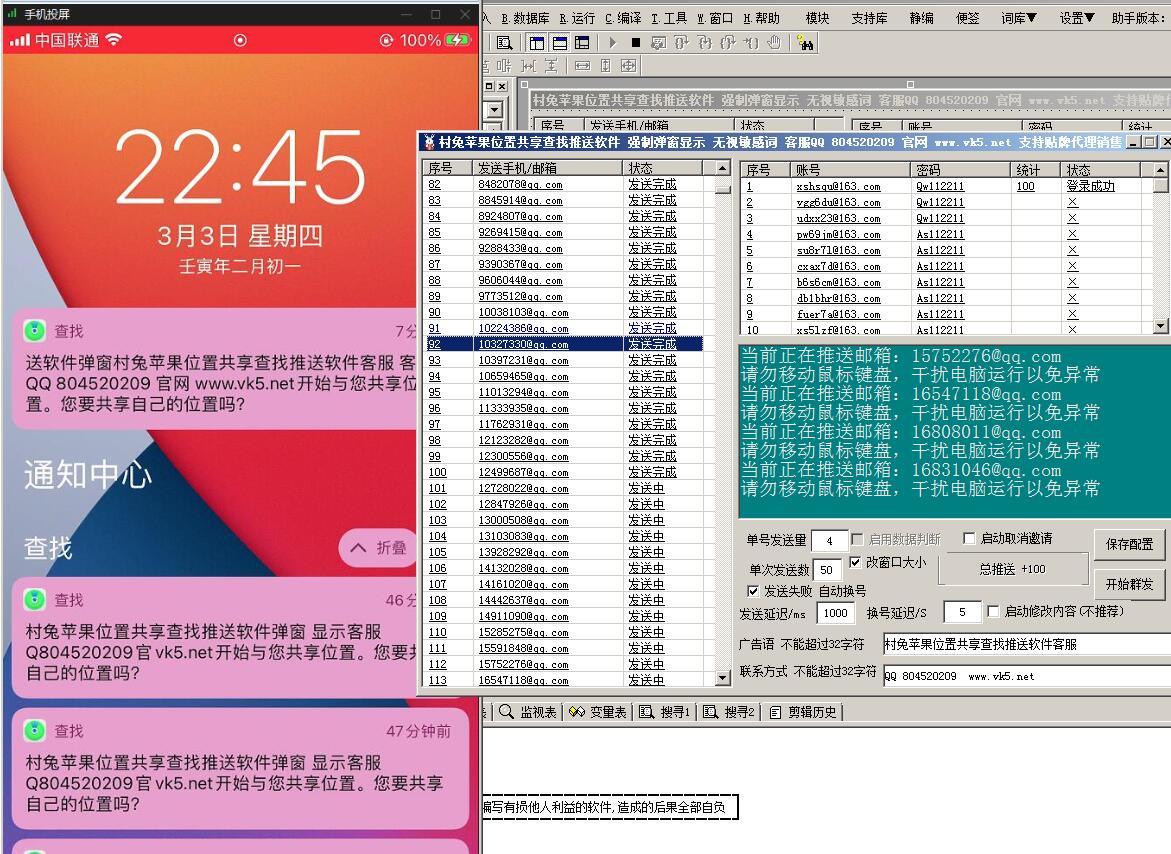This screenshot has height=854, width=1171.
Task: Click the horizontal split window layout icon
Action: point(558,42)
